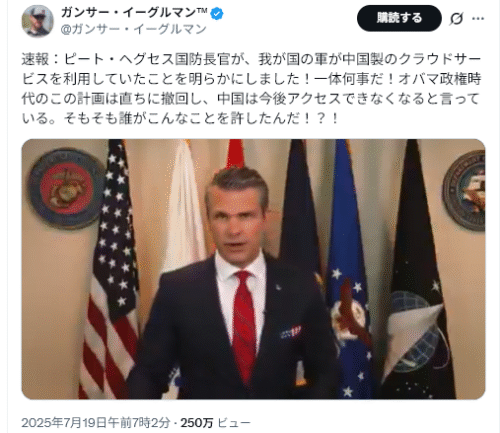
Task: Click the blue verified badge
Action: coord(217,14)
